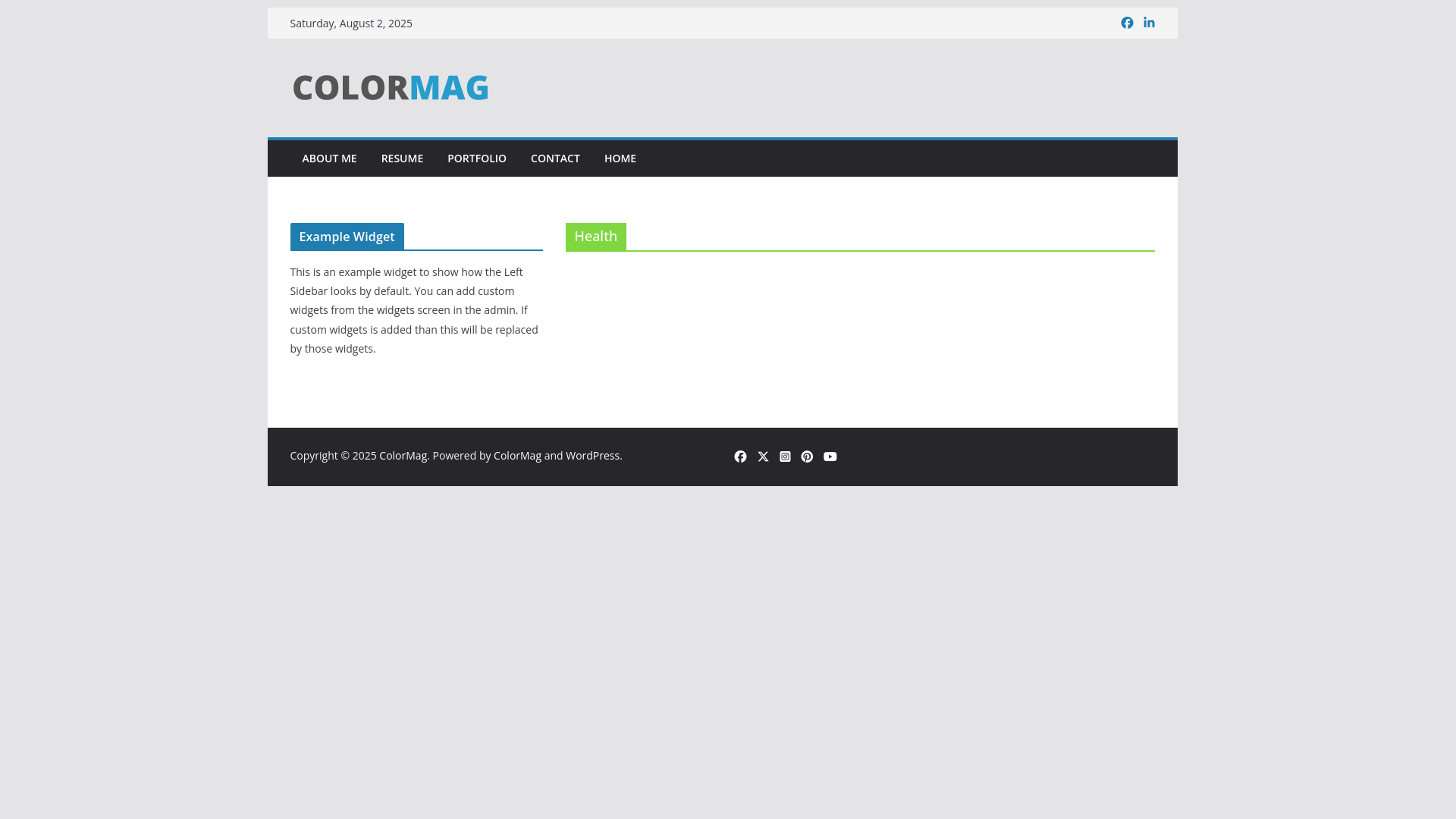Open the About Me menu item
This screenshot has width=1456, height=819.
pyautogui.click(x=329, y=158)
